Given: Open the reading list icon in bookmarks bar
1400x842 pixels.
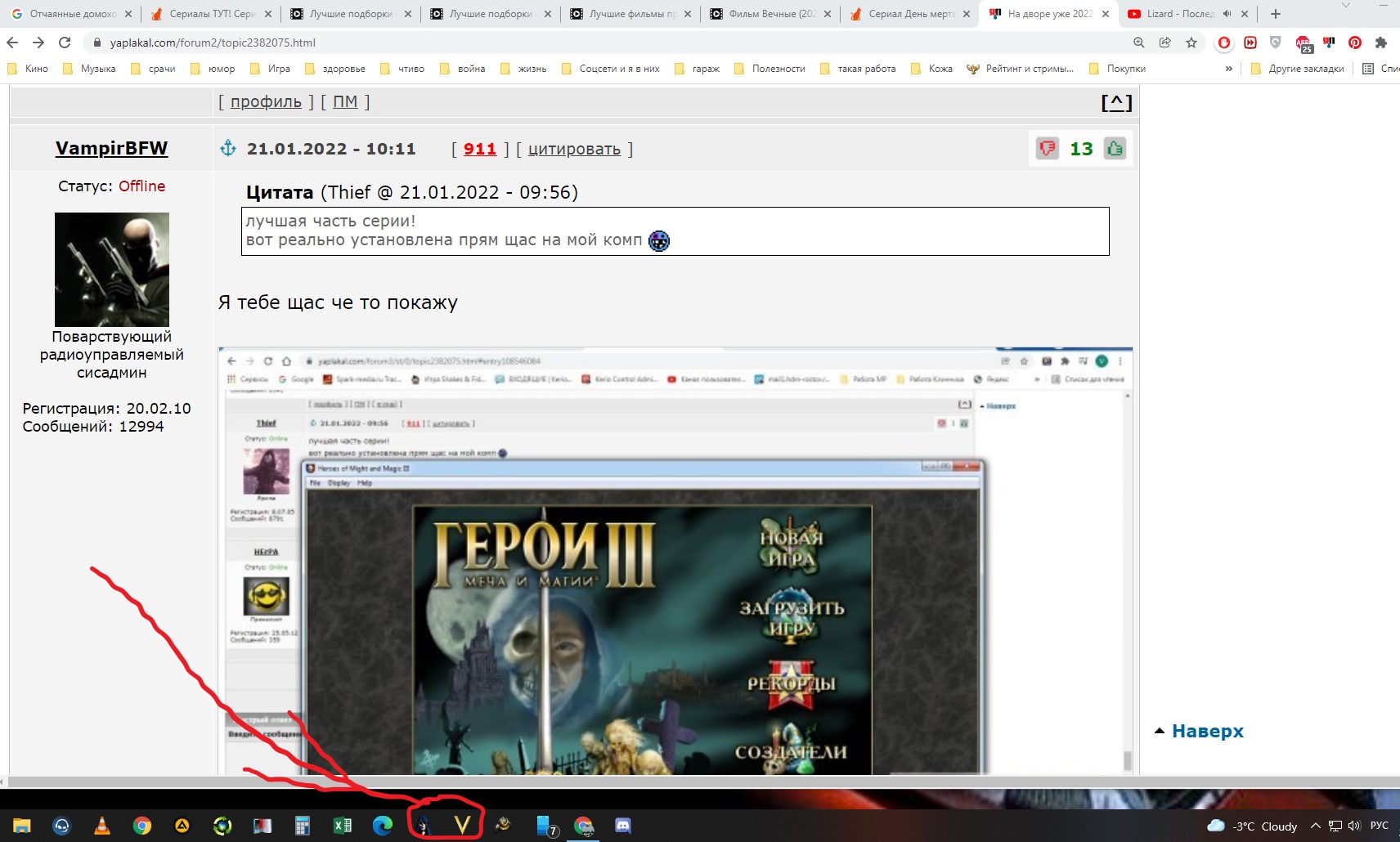Looking at the screenshot, I should click(1368, 69).
